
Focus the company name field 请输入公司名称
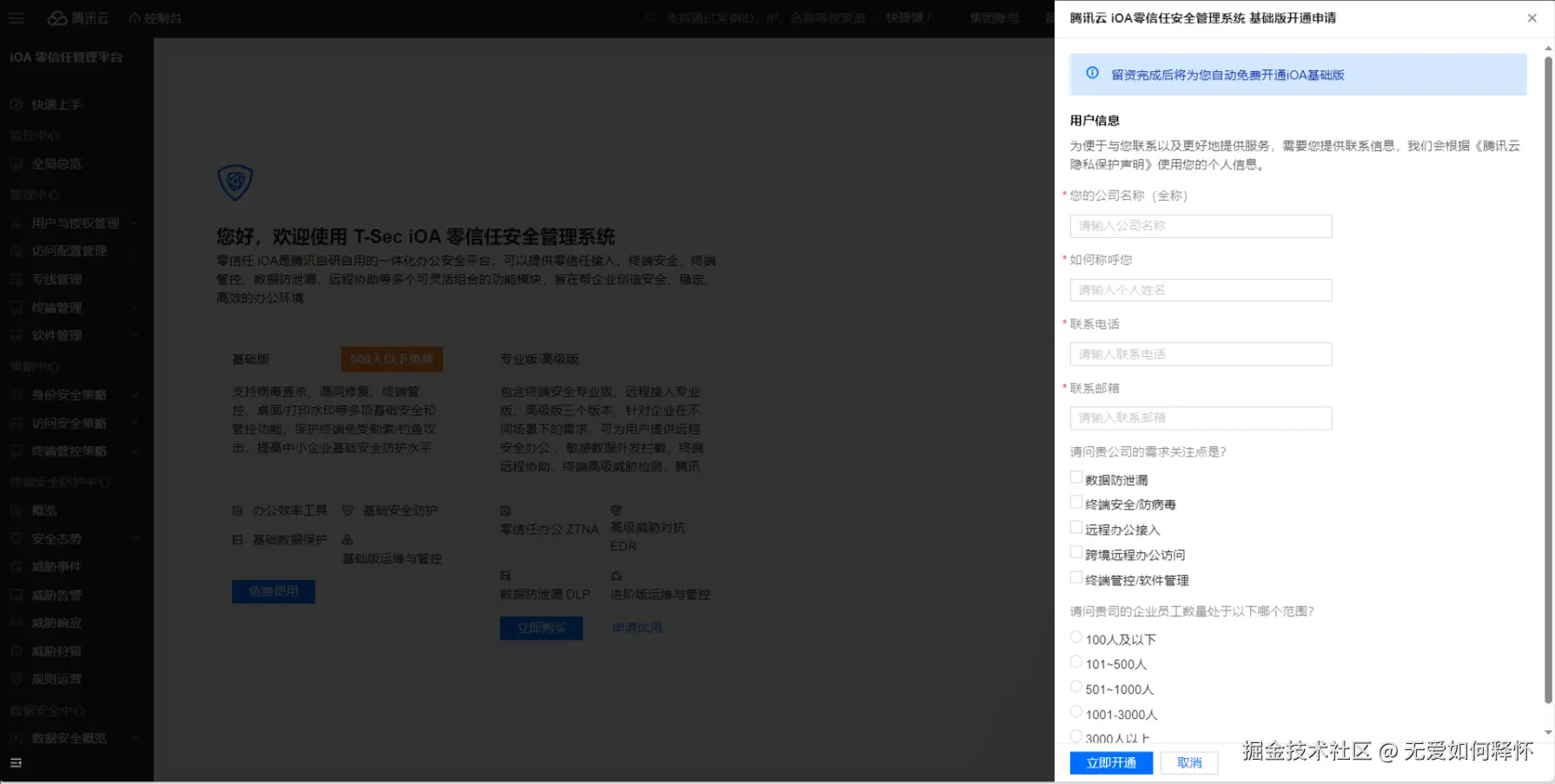coord(1201,226)
